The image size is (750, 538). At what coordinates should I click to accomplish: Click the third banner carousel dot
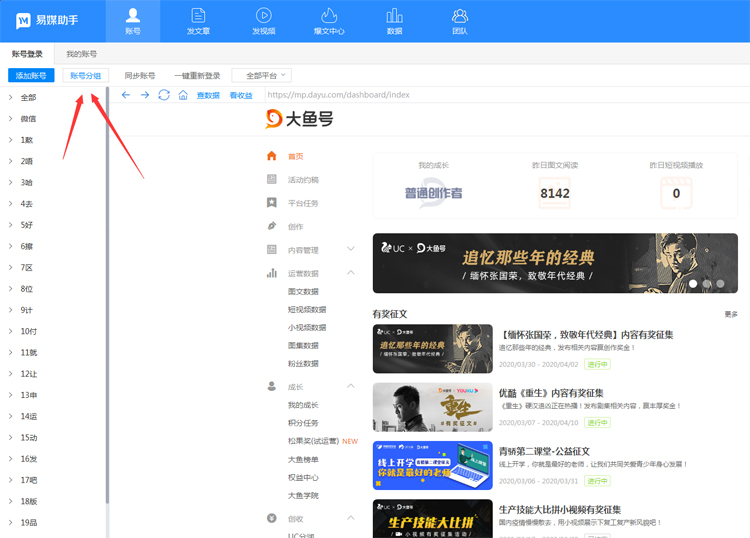pyautogui.click(x=720, y=284)
